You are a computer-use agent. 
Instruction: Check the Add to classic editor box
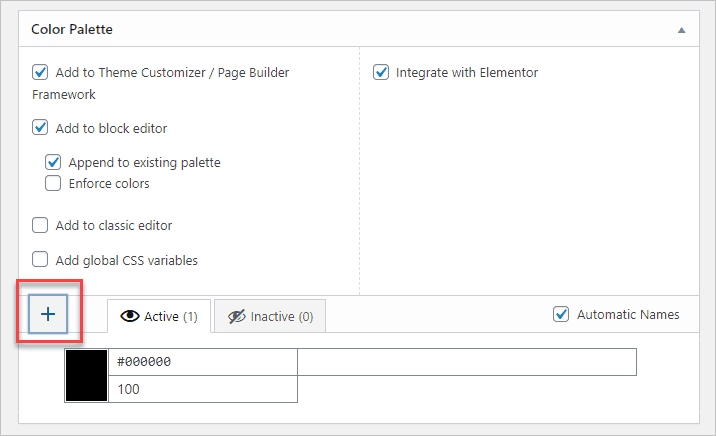41,226
